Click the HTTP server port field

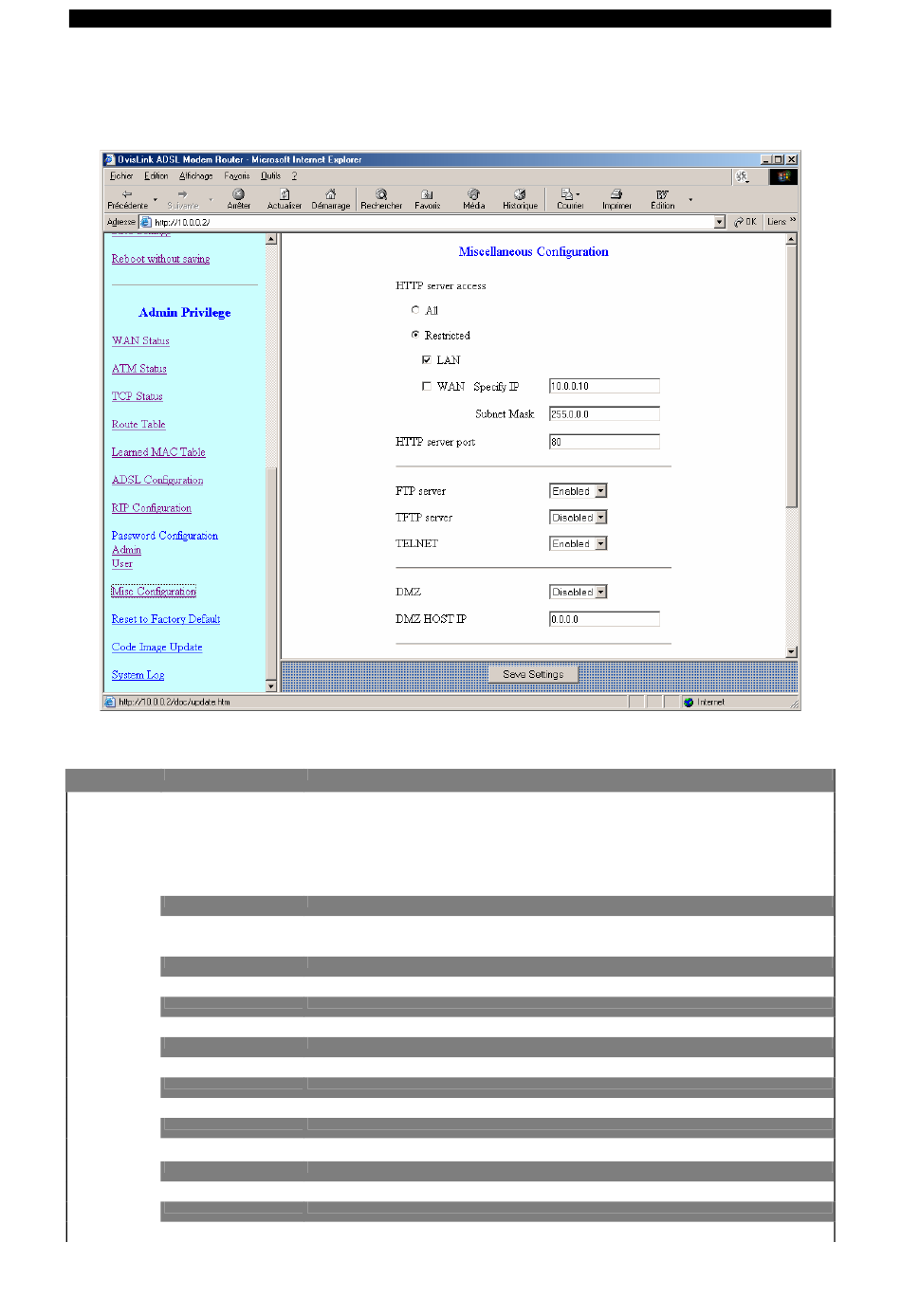604,442
